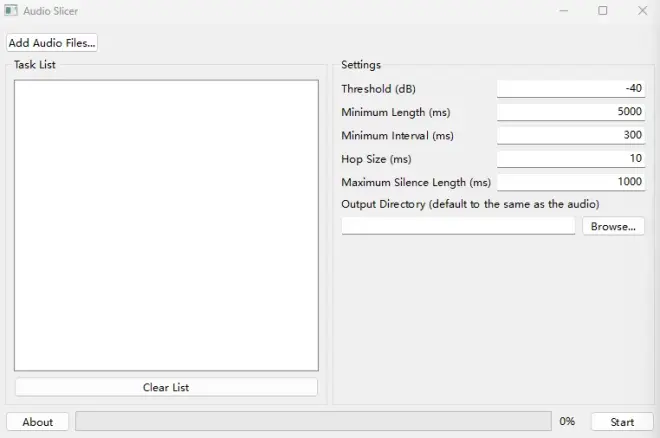
Task: Browse for an output directory
Action: (x=613, y=226)
